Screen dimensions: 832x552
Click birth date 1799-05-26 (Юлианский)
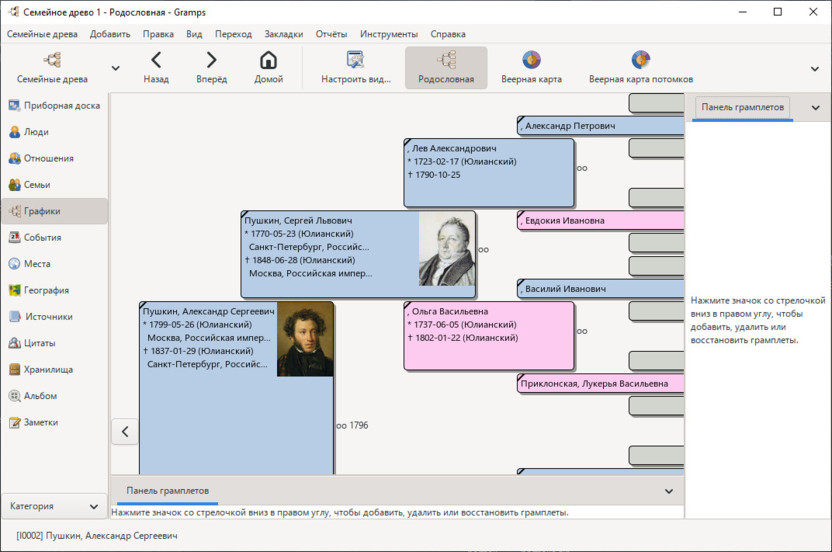pyautogui.click(x=200, y=324)
